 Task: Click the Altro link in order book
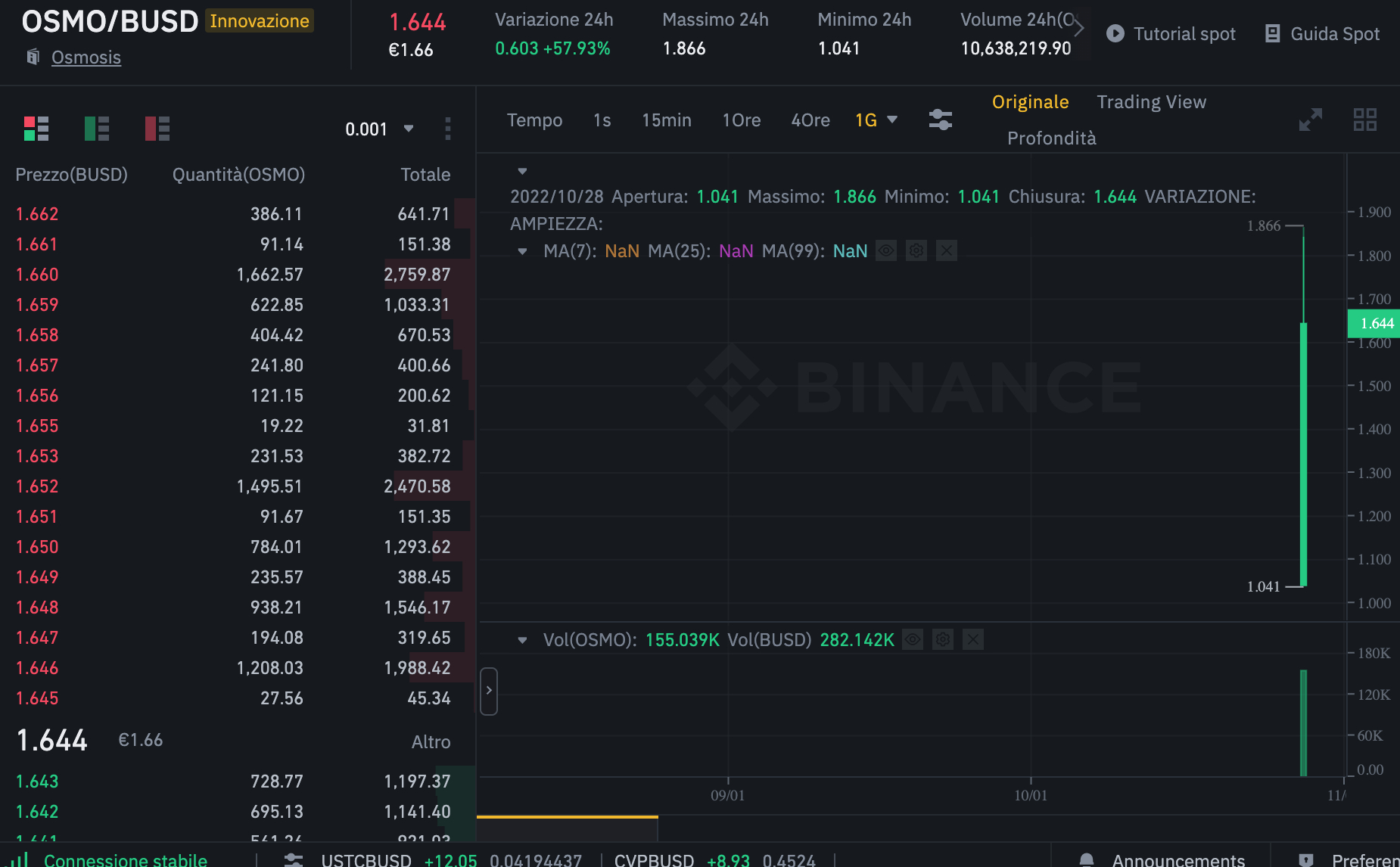tap(431, 742)
